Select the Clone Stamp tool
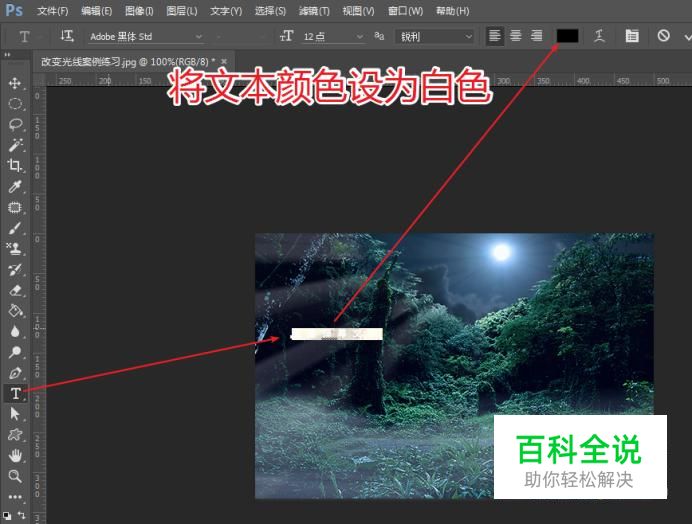This screenshot has width=692, height=524. coord(15,249)
